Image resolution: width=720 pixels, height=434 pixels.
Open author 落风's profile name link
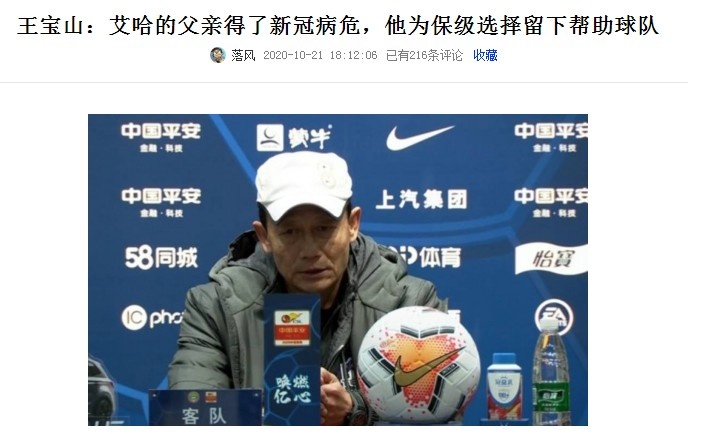coord(243,56)
